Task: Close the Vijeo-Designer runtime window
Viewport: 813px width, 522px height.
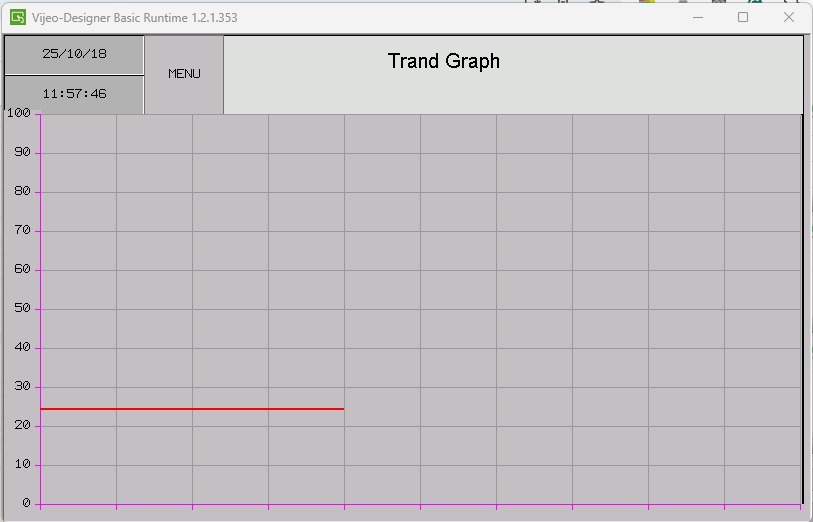Action: tap(789, 17)
